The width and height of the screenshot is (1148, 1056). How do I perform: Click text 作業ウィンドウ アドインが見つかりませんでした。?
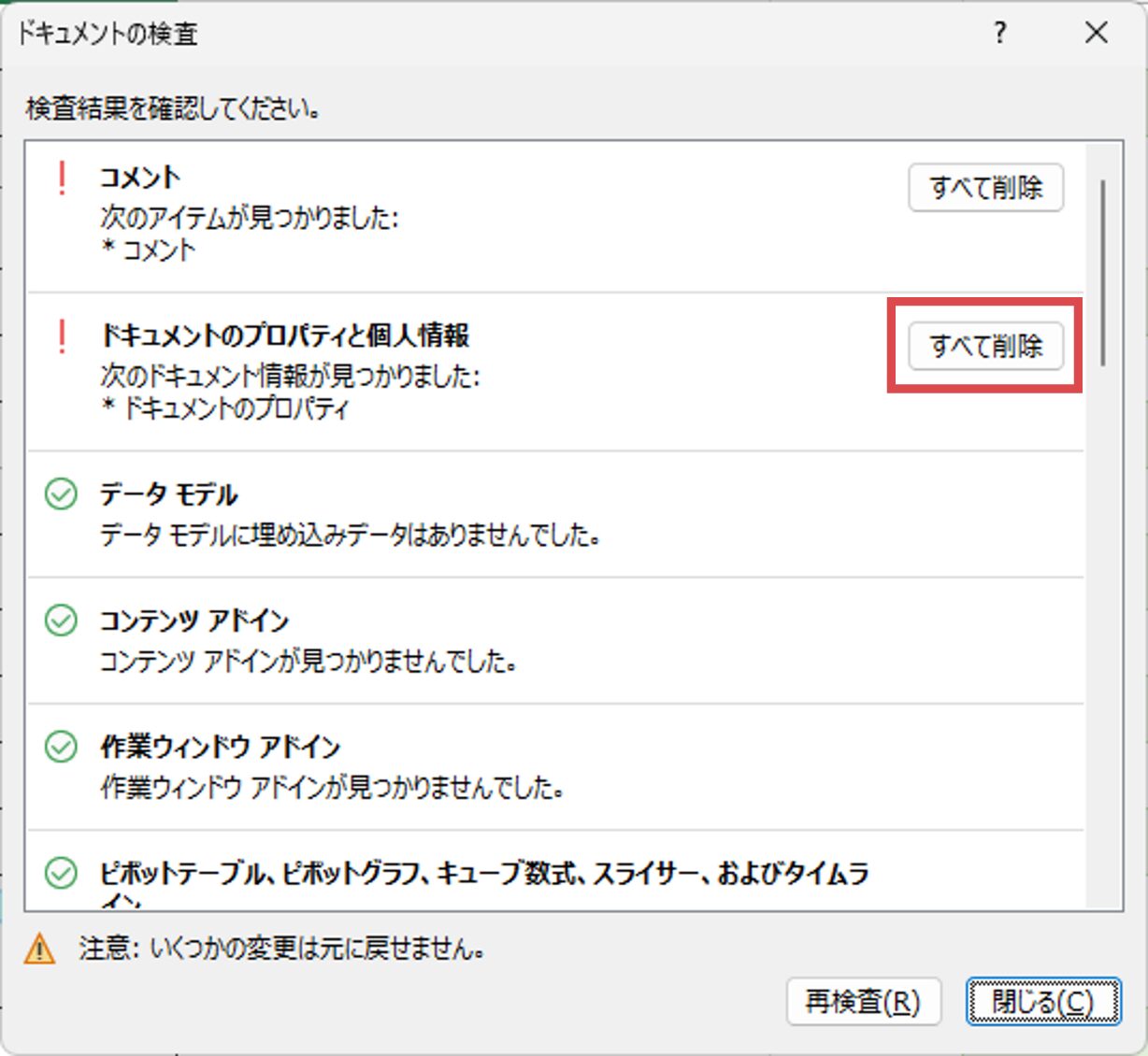click(x=333, y=788)
